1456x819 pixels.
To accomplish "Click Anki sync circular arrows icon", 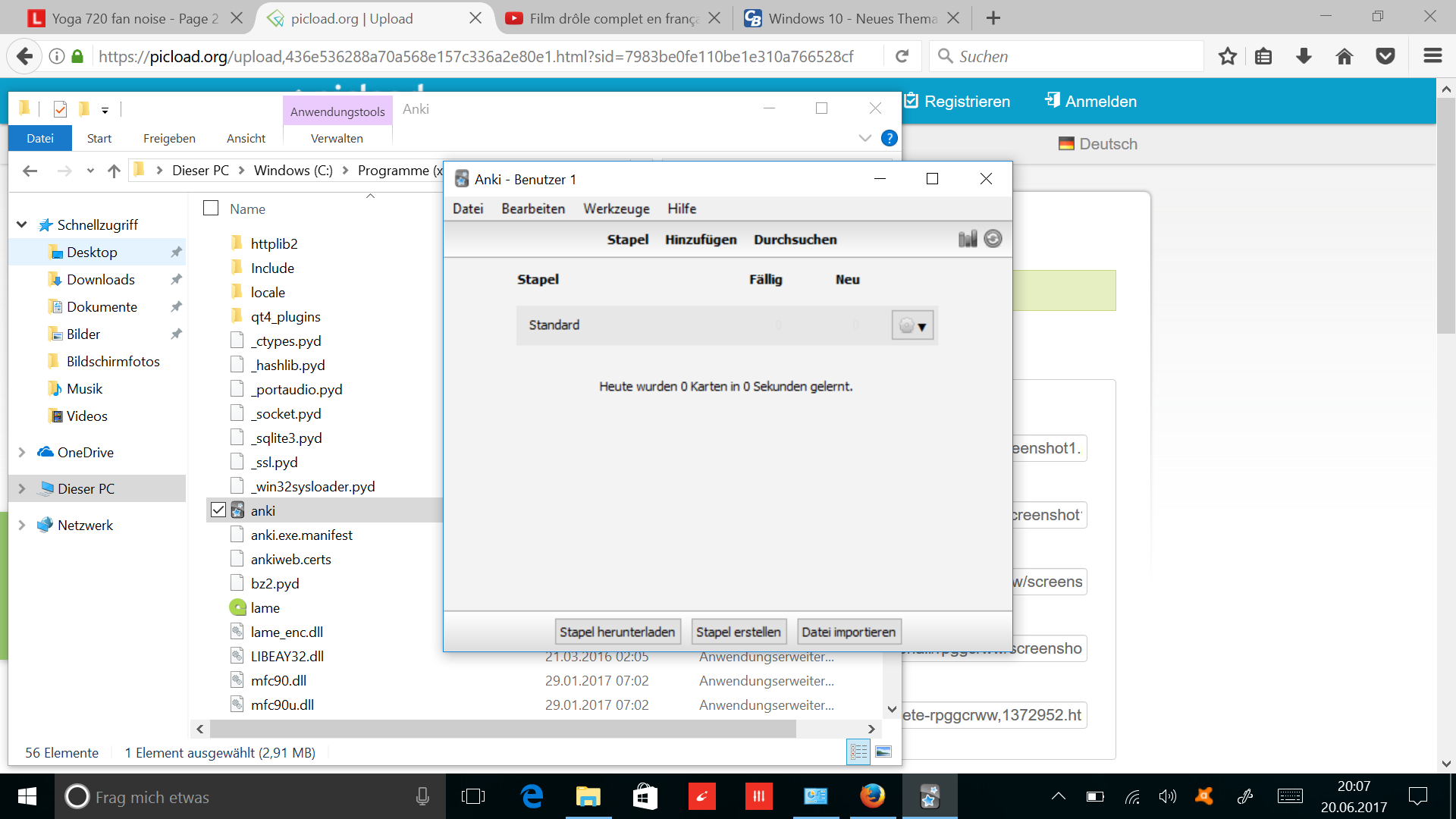I will click(x=993, y=240).
